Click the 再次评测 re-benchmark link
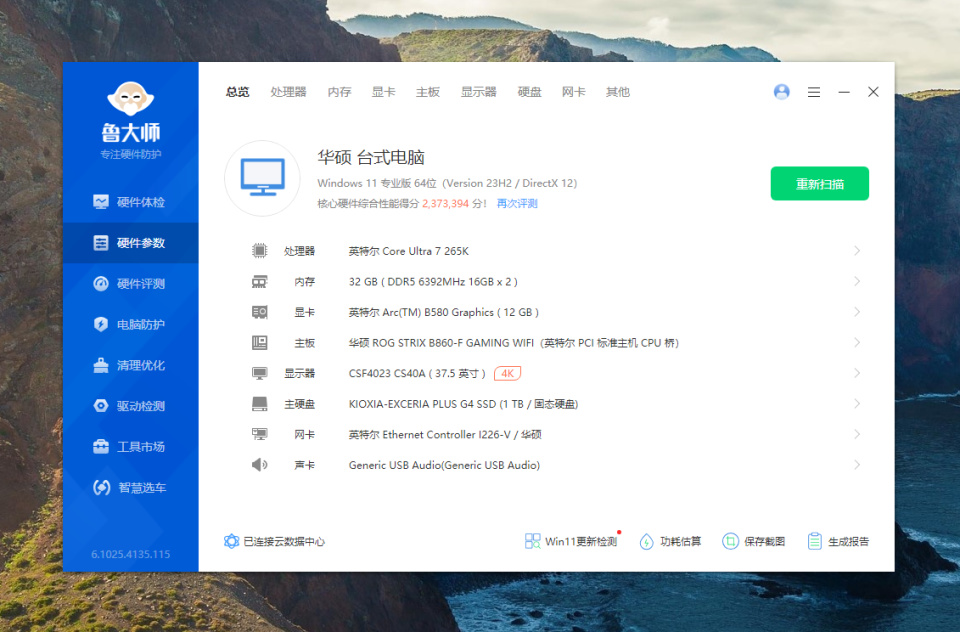The height and width of the screenshot is (632, 960). tap(517, 203)
